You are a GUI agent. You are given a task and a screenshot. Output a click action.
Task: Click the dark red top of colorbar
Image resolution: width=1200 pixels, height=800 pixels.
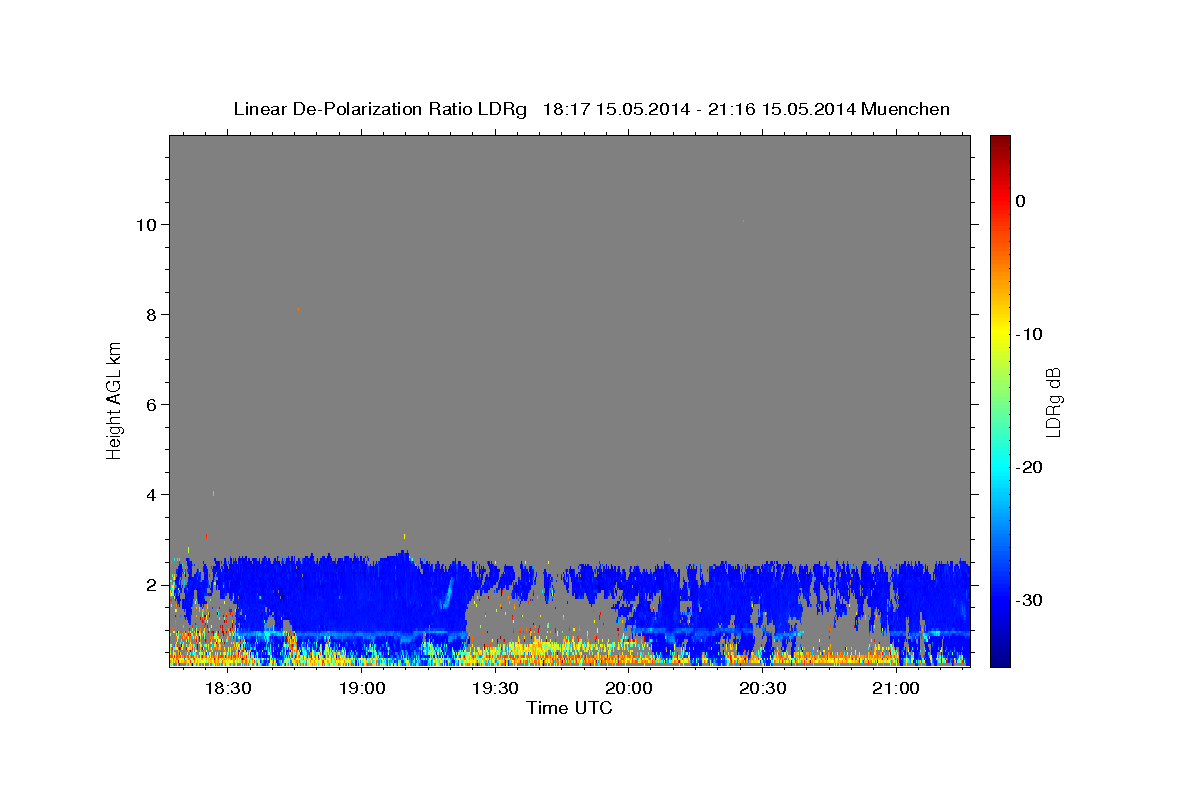pos(1000,142)
